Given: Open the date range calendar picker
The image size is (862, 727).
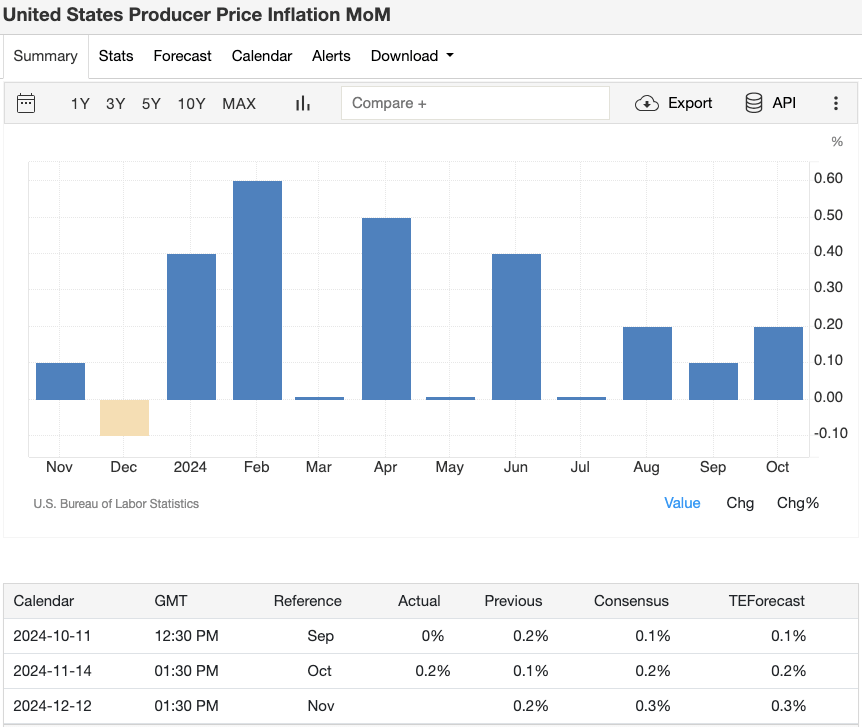Looking at the screenshot, I should pyautogui.click(x=26, y=103).
